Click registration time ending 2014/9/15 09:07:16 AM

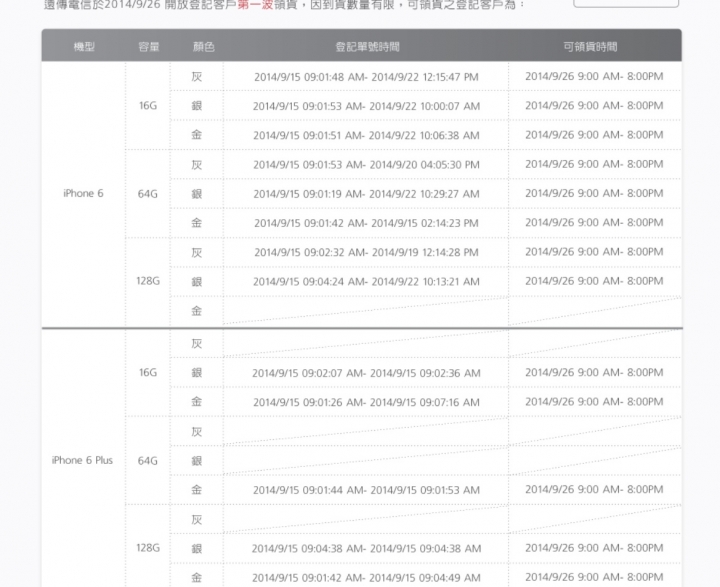coord(366,402)
